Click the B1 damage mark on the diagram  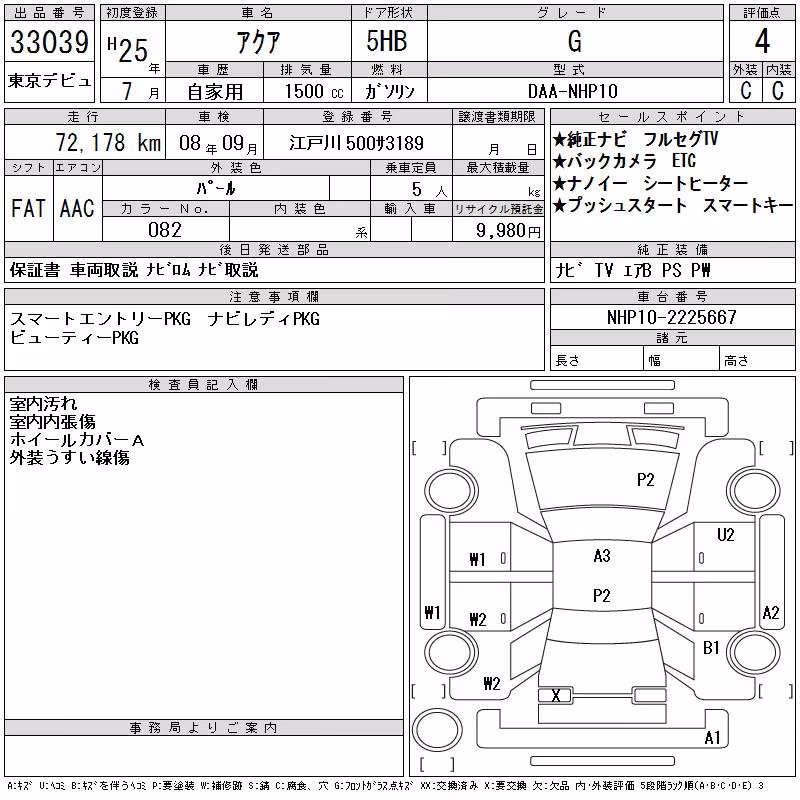(x=711, y=648)
